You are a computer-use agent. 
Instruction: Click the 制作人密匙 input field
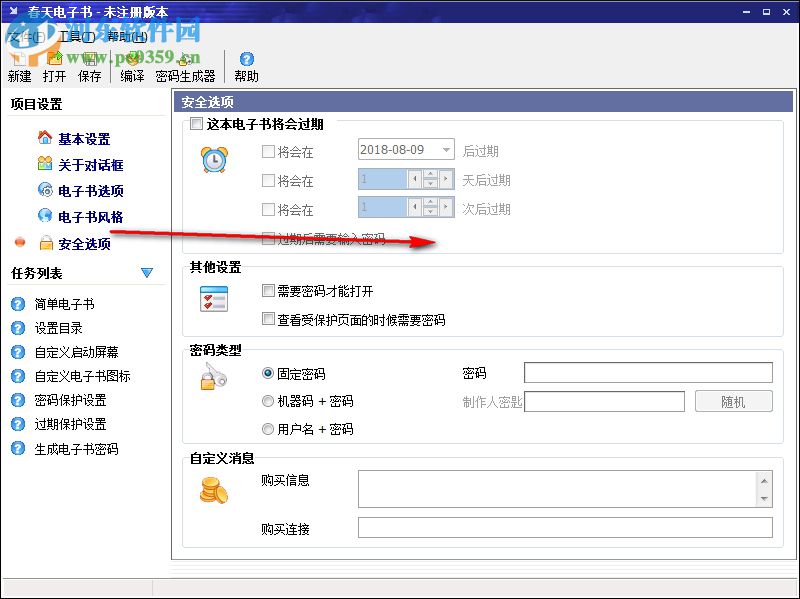click(605, 402)
